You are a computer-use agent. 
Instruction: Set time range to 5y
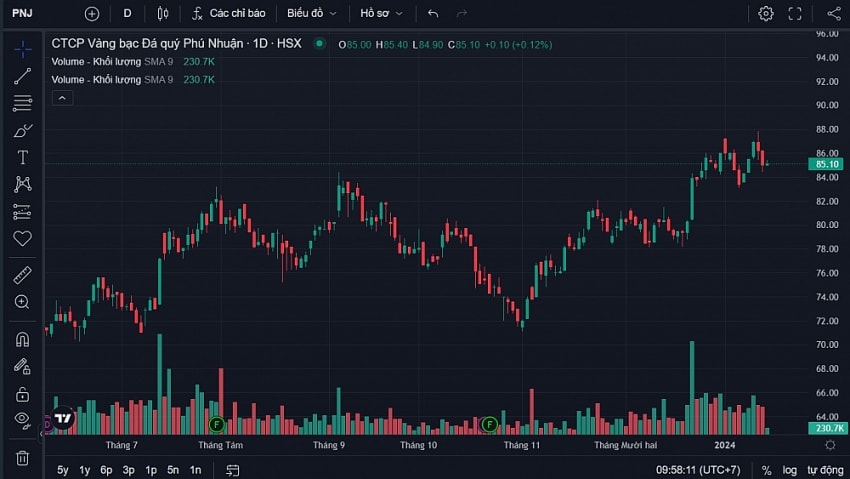63,470
